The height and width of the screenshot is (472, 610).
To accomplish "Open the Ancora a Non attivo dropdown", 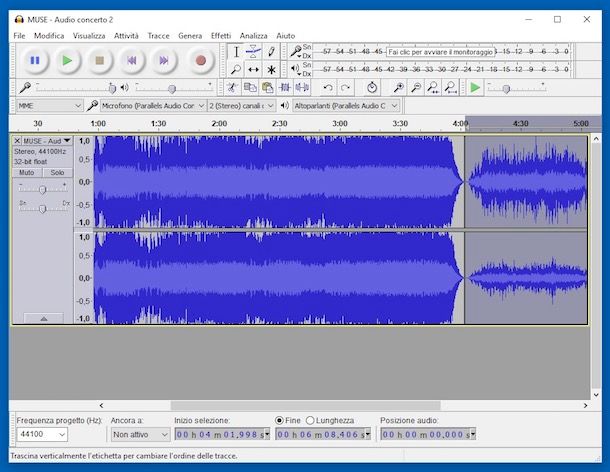I will [x=140, y=434].
